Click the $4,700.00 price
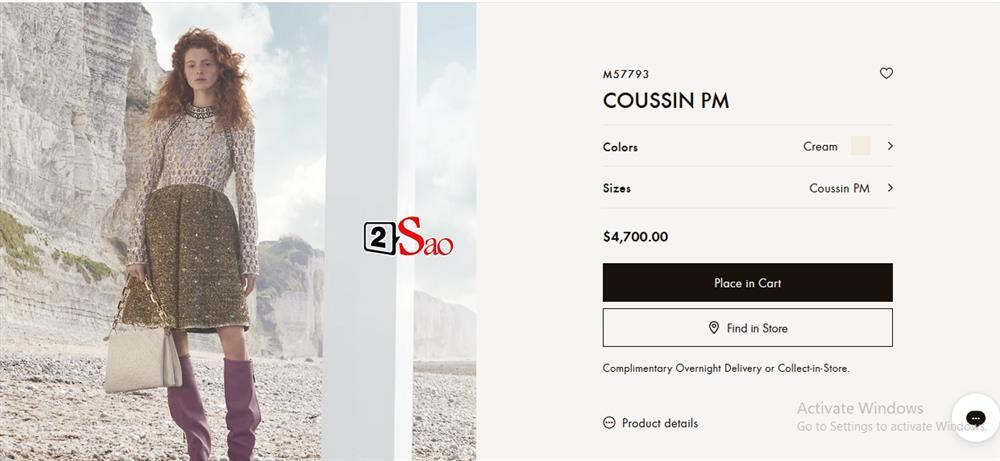 (x=635, y=237)
